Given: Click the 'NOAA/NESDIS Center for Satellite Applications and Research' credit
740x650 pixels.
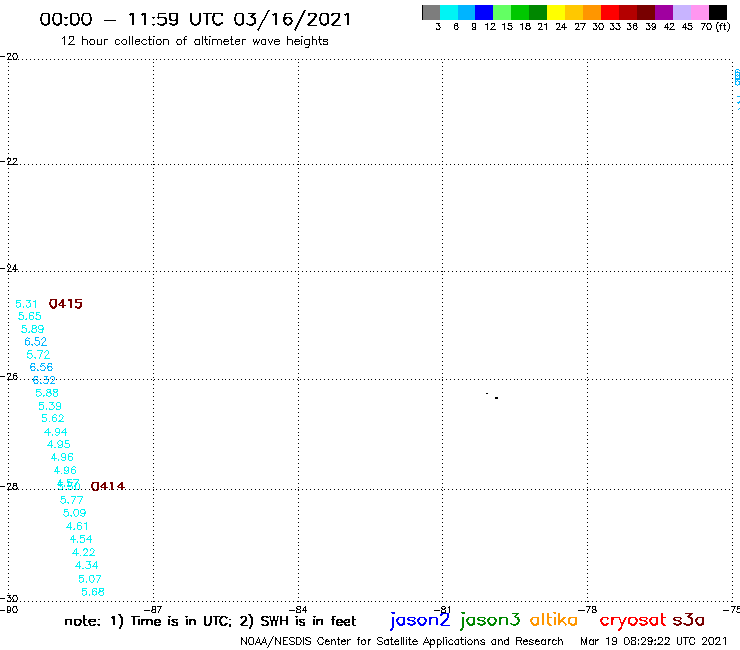Looking at the screenshot, I should 402,642.
